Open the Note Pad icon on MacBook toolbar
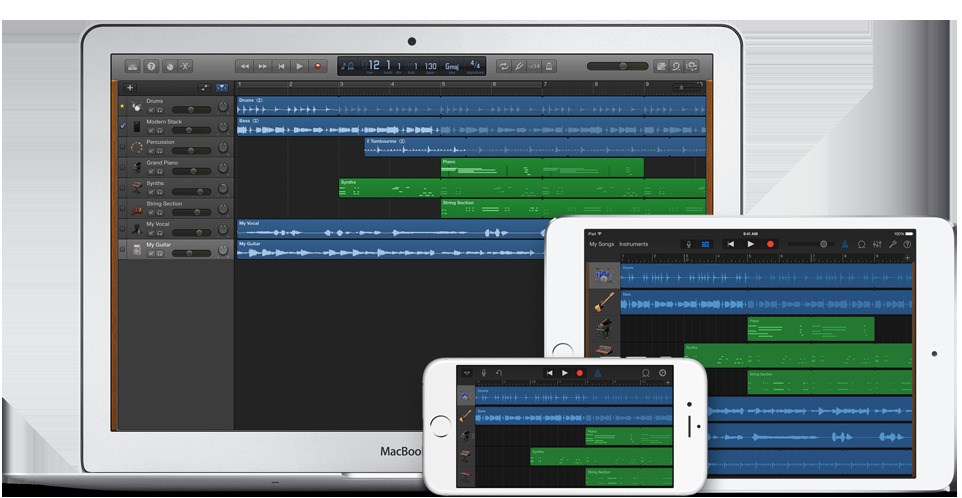Viewport: 962px width, 498px height. click(x=661, y=66)
